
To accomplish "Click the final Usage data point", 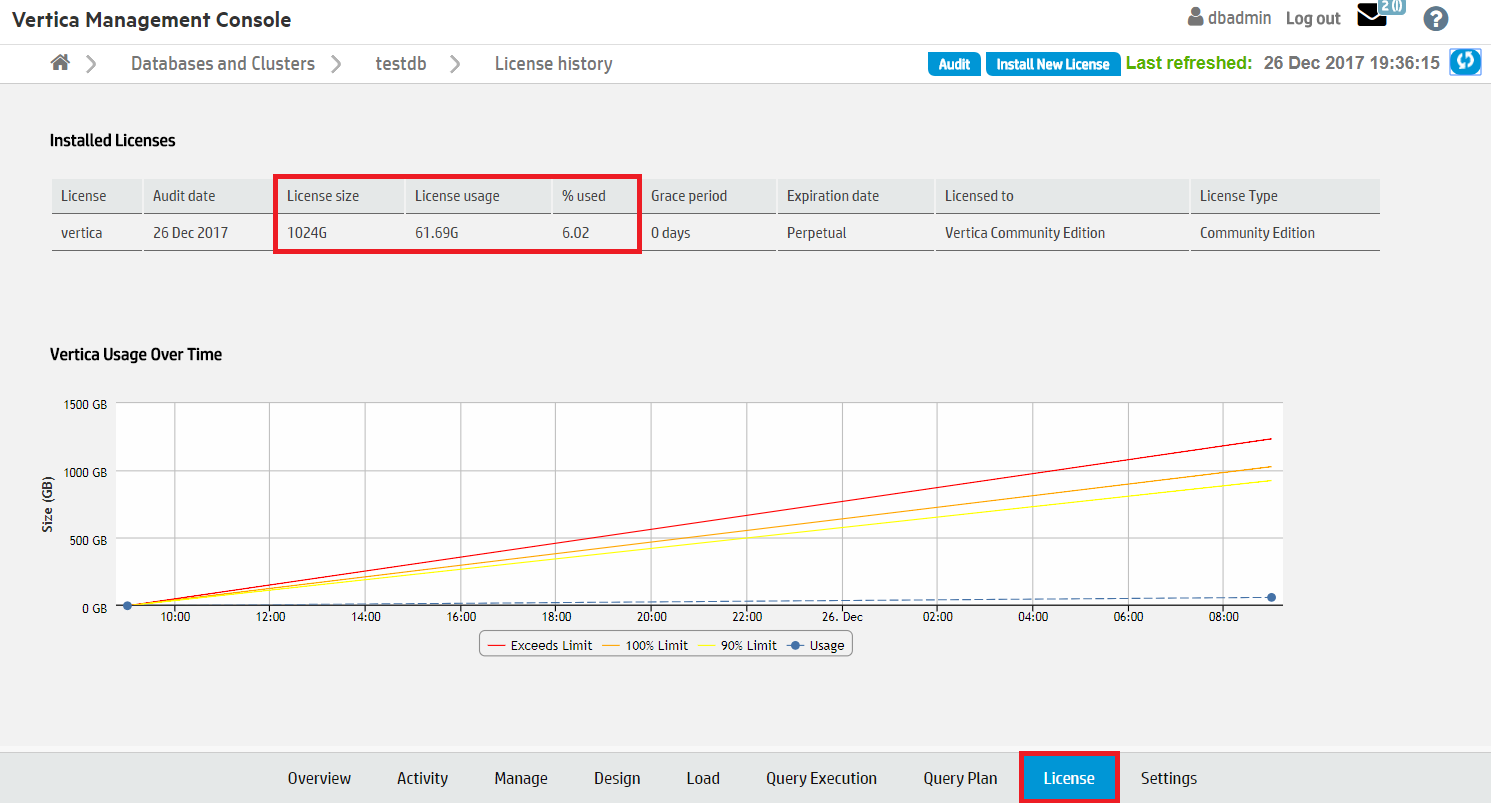I will click(x=1271, y=597).
